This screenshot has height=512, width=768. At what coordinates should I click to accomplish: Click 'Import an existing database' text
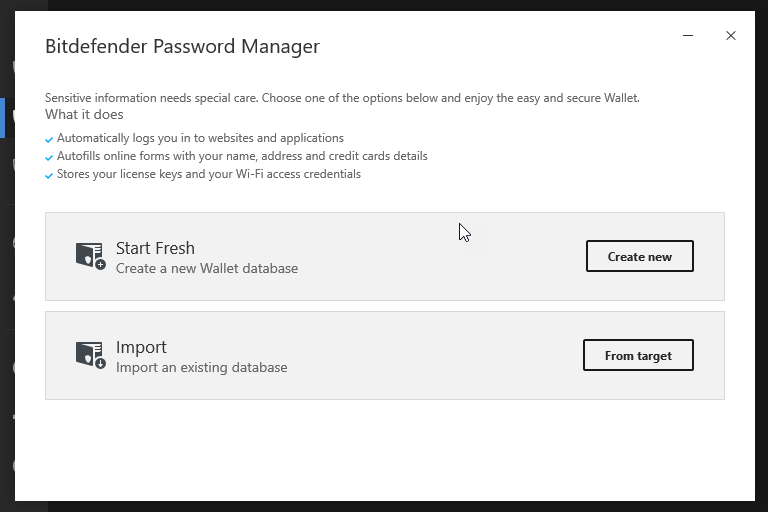coord(201,367)
